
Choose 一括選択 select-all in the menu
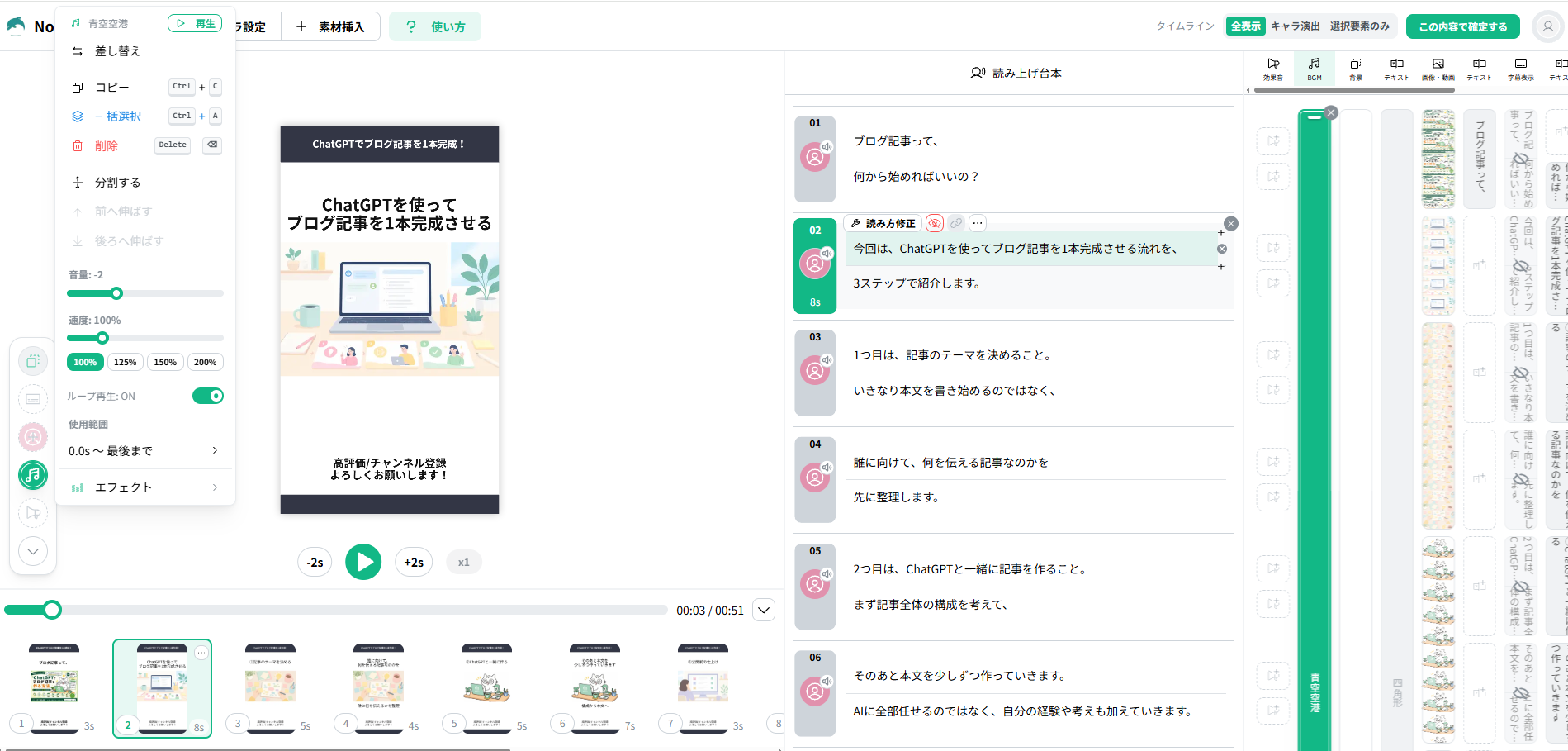[x=144, y=116]
